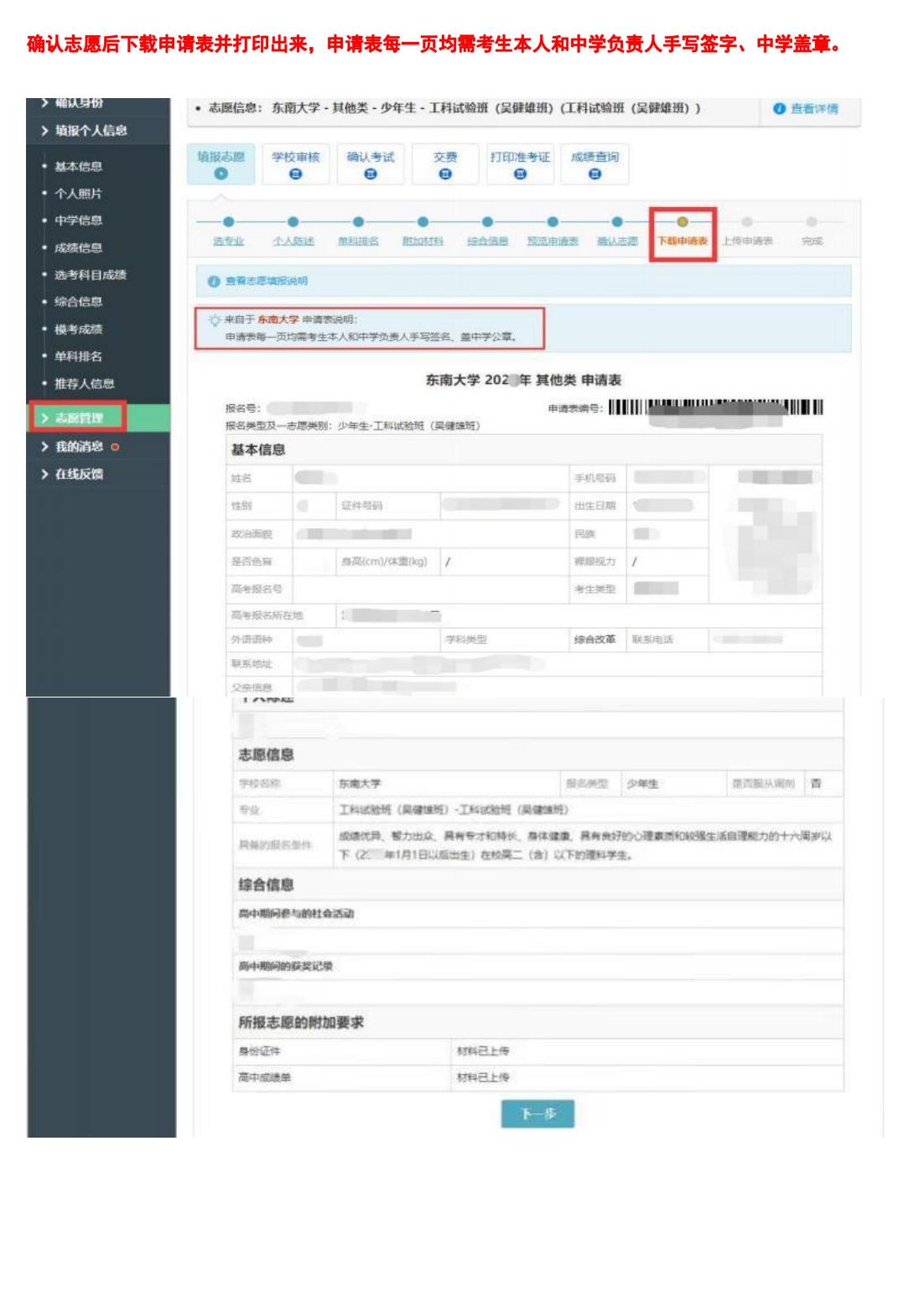Click the icon under 成绩查询 tab
The width and height of the screenshot is (924, 1307).
pyautogui.click(x=594, y=174)
